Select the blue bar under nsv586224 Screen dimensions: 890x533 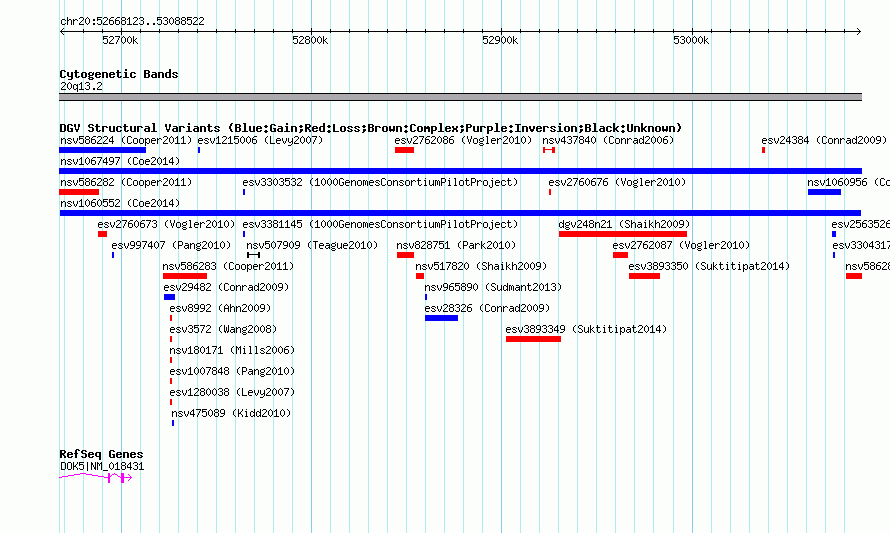pos(103,150)
